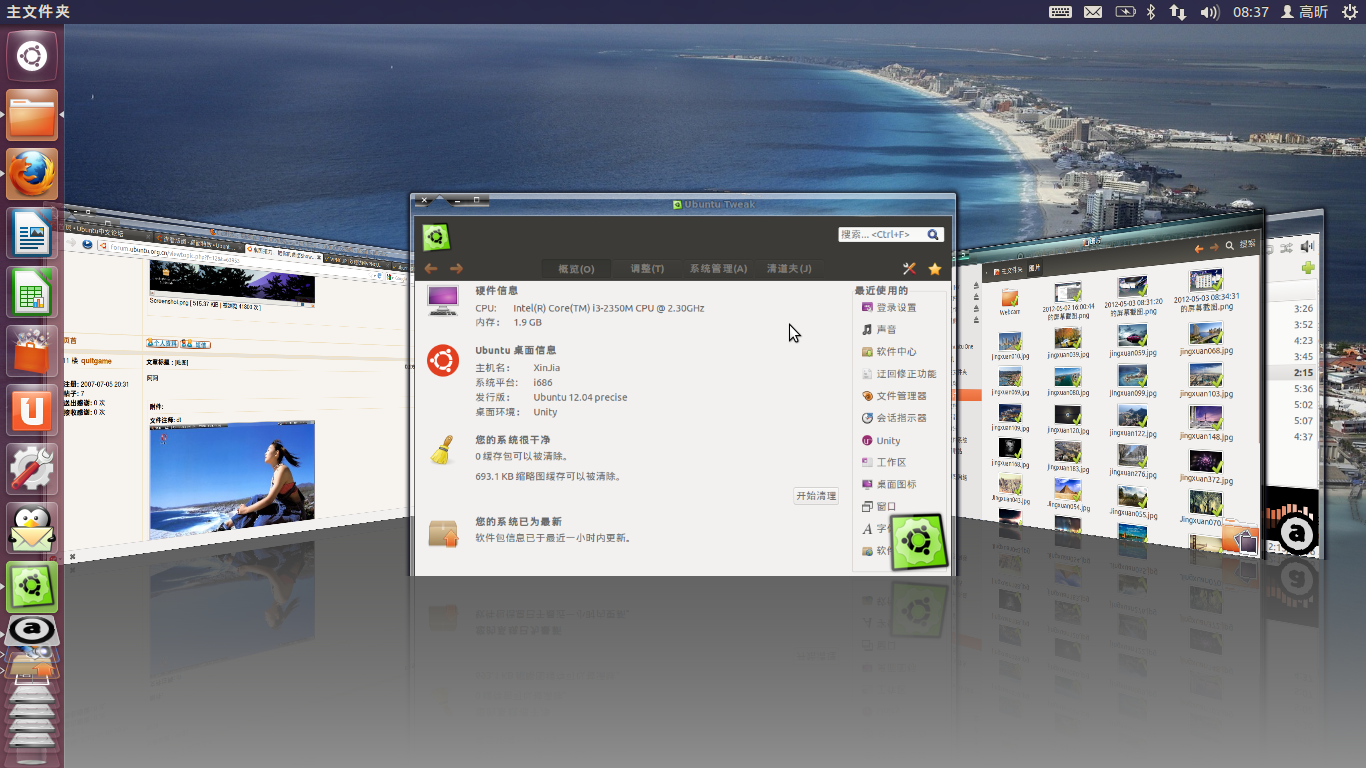Select Ubuntu Tweak icon in the launcher
This screenshot has width=1366, height=768.
pyautogui.click(x=32, y=587)
